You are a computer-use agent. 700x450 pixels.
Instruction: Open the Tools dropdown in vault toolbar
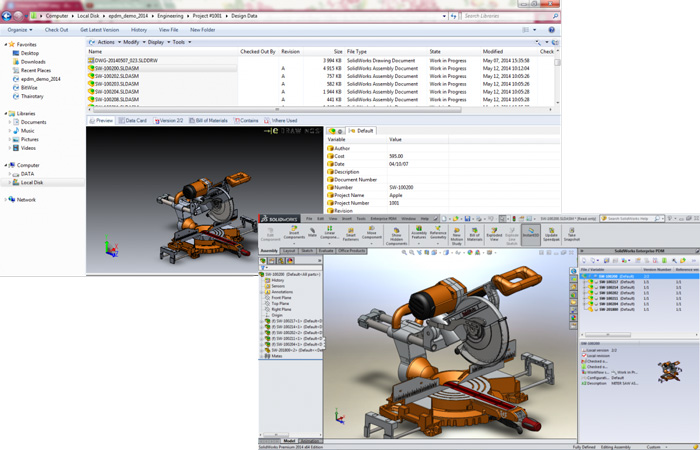pyautogui.click(x=181, y=42)
